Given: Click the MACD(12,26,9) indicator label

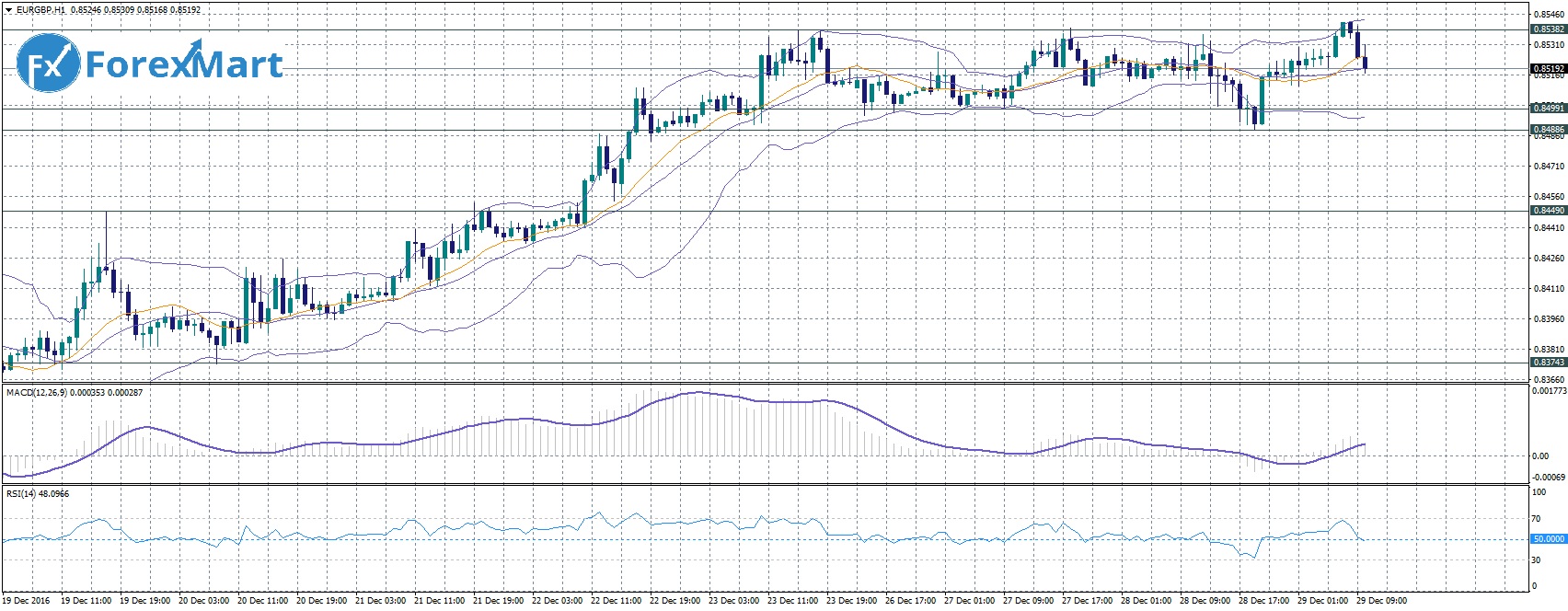Looking at the screenshot, I should coord(37,393).
